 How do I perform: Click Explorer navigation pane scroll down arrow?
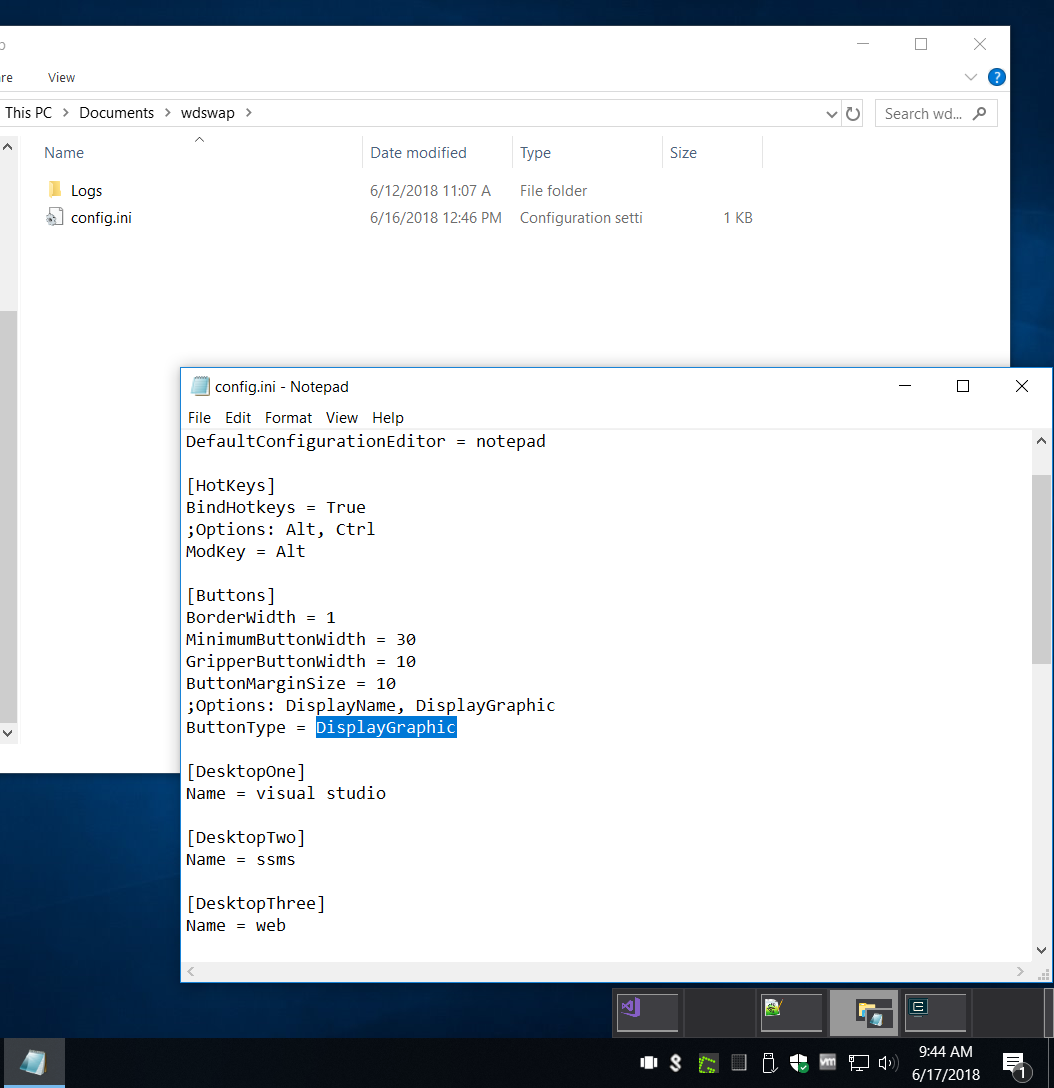tap(8, 733)
